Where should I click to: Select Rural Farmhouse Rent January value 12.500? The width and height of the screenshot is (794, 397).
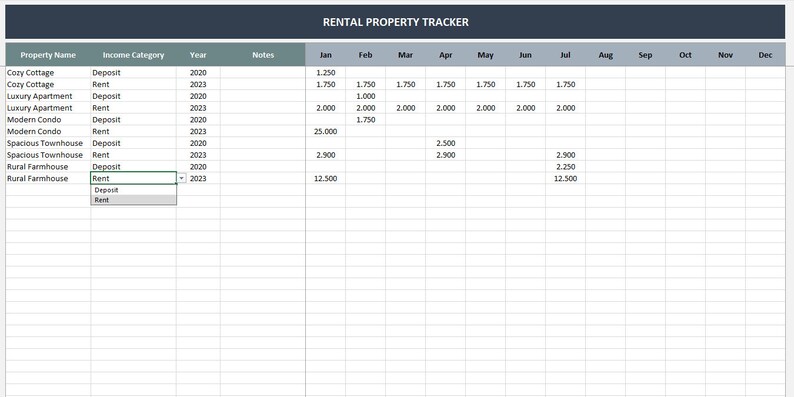(x=326, y=178)
